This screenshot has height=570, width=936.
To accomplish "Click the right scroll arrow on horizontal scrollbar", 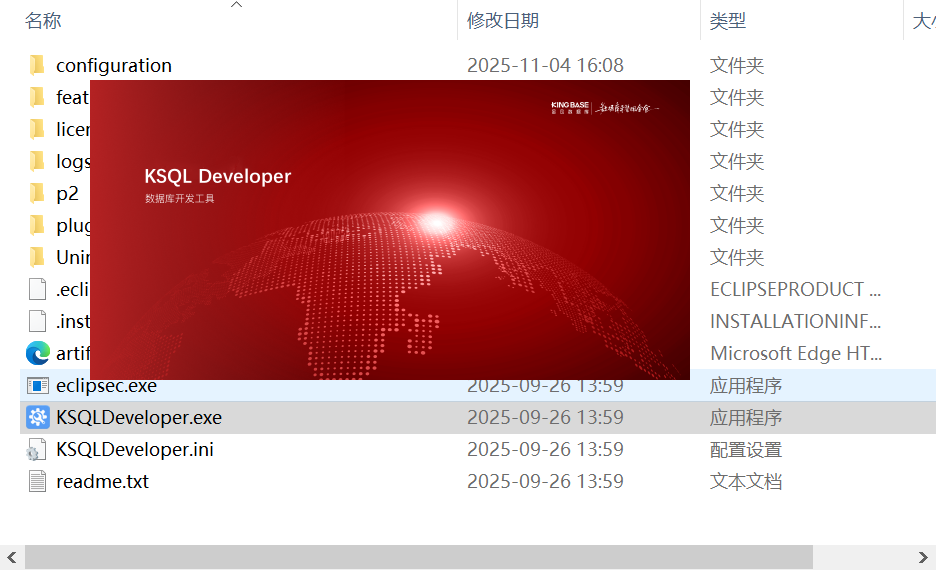I will pyautogui.click(x=926, y=557).
